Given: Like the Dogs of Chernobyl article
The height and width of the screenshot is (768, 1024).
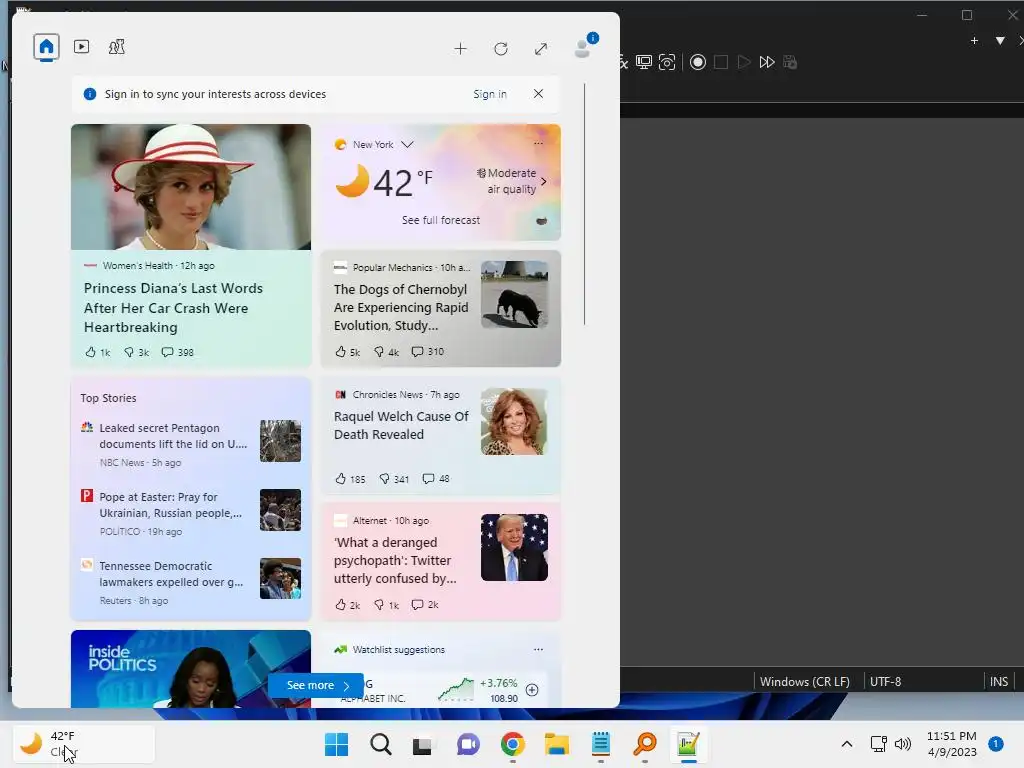Looking at the screenshot, I should [347, 352].
